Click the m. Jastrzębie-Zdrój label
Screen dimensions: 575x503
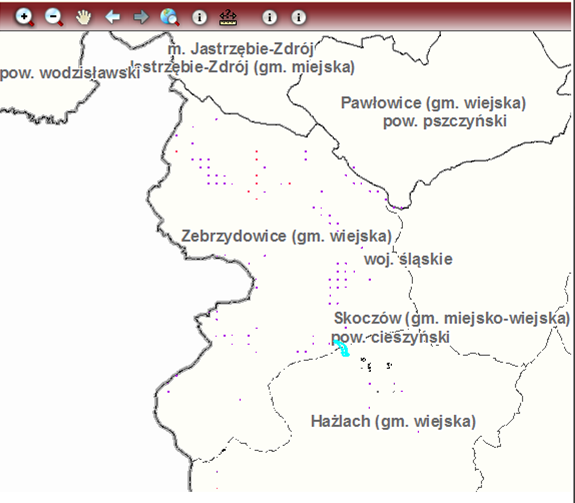[241, 49]
